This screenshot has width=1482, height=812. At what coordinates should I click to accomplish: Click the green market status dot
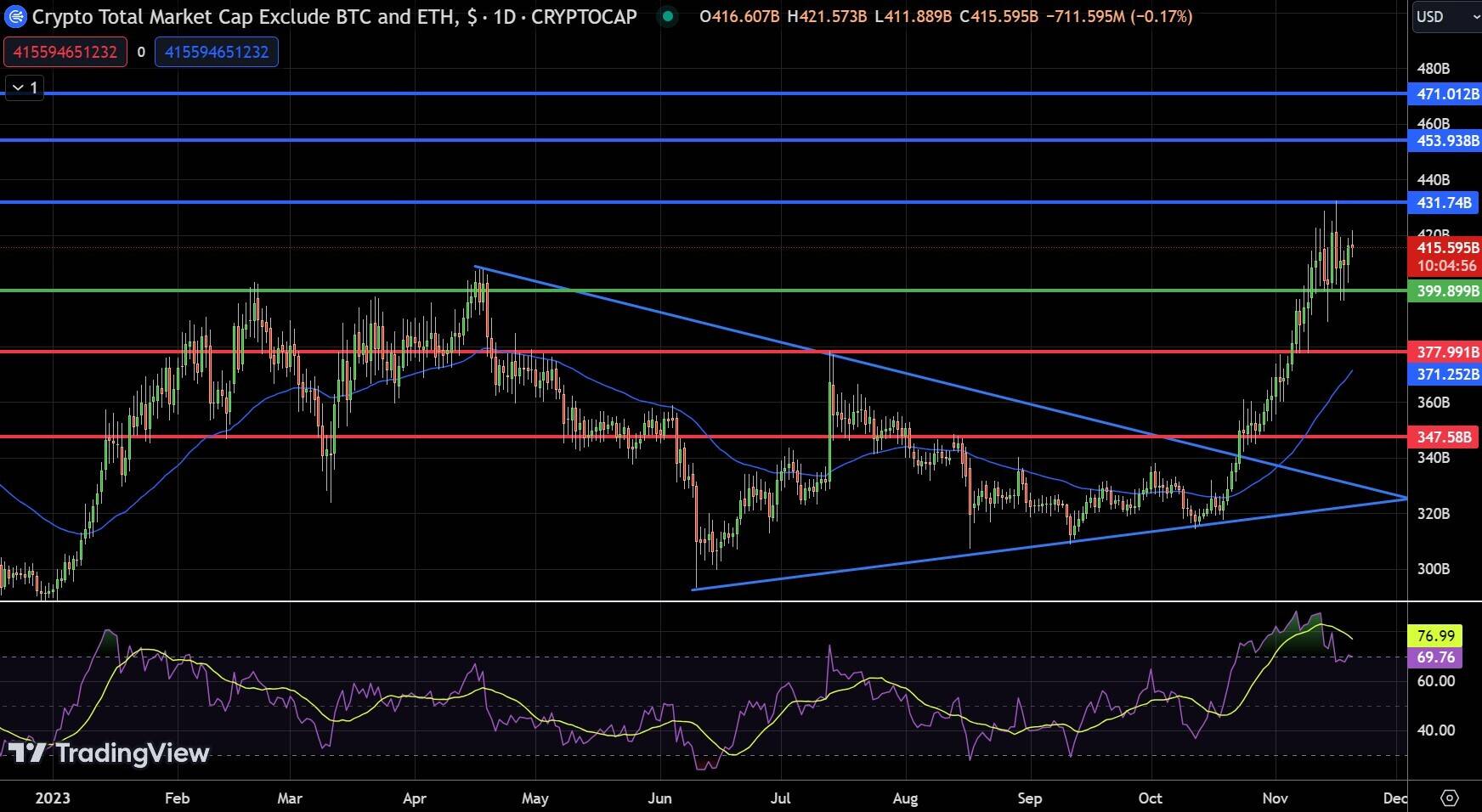pyautogui.click(x=668, y=16)
